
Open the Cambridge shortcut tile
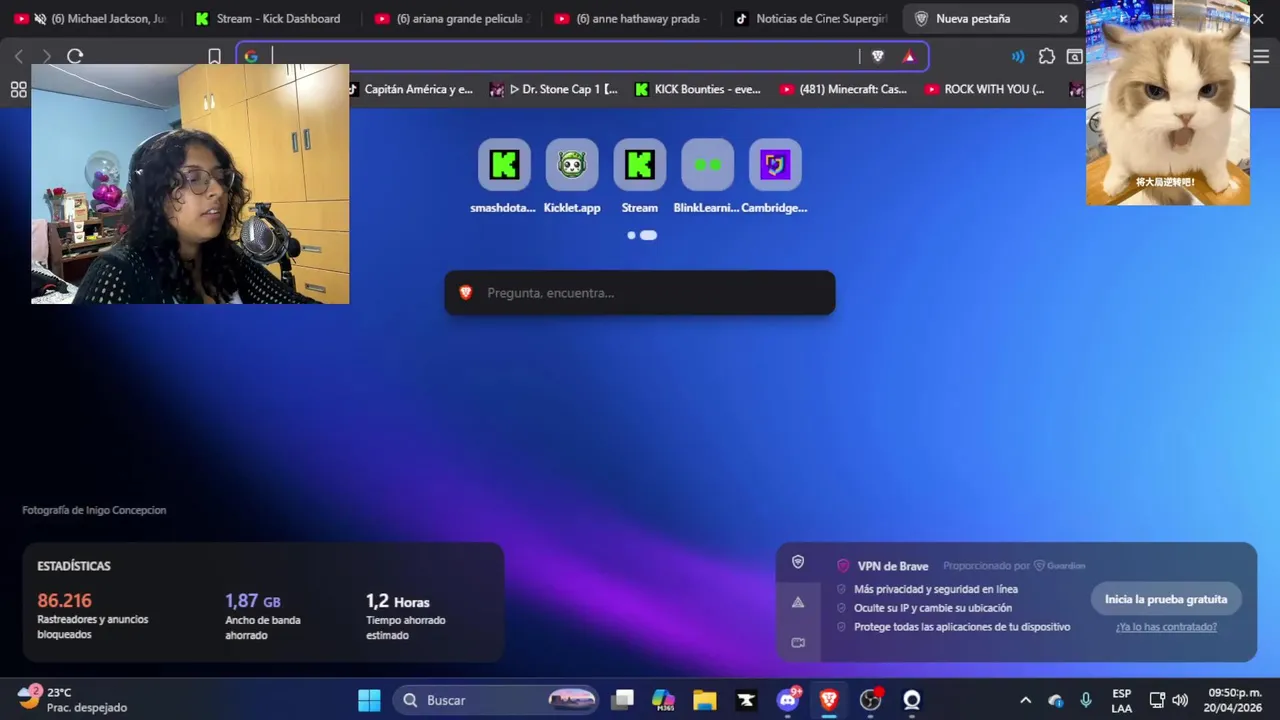click(775, 165)
